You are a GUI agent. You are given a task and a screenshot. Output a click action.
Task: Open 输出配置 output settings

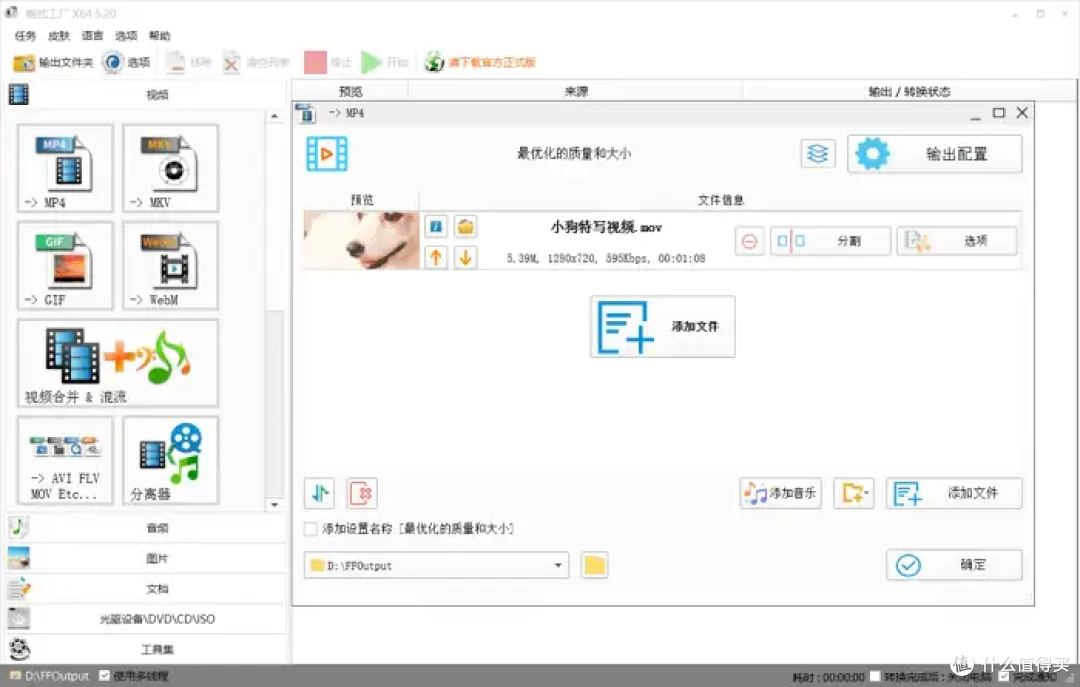pos(935,154)
